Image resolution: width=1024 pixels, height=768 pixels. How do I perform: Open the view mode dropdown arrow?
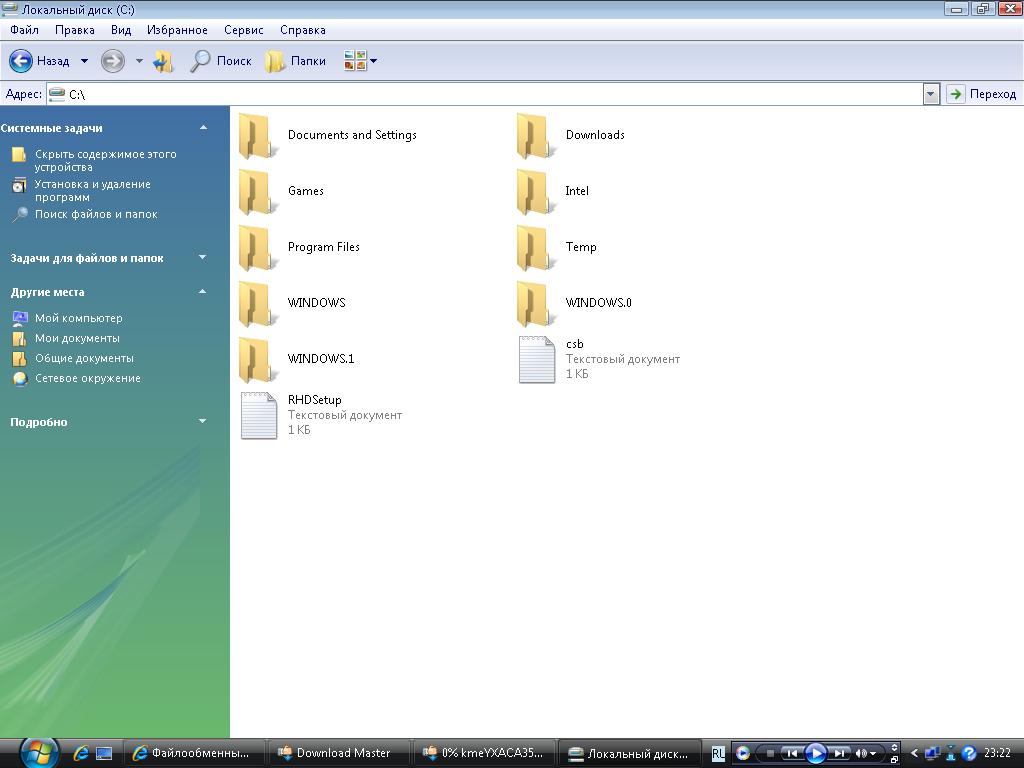click(x=374, y=61)
